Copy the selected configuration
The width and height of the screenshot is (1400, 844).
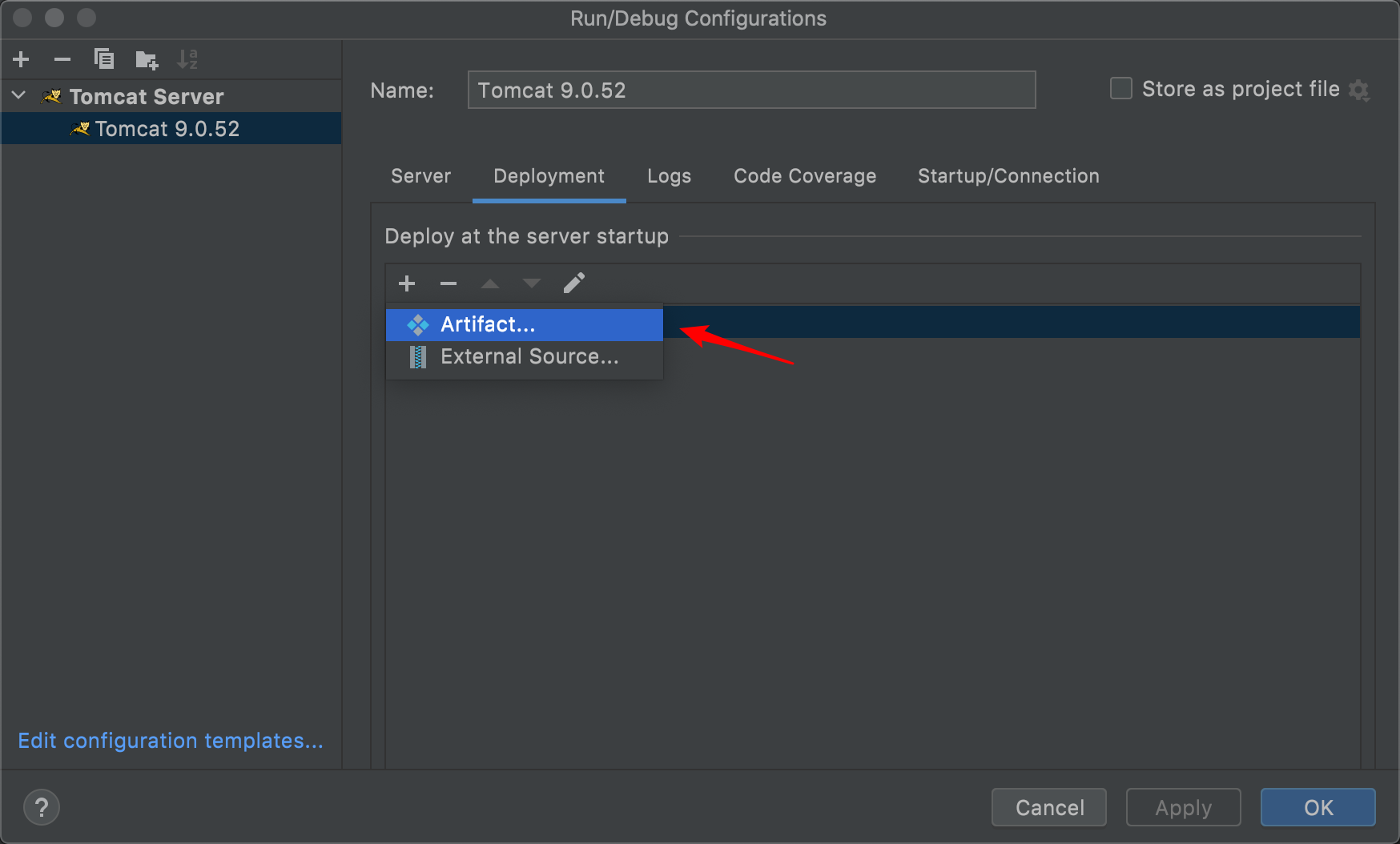(x=104, y=59)
